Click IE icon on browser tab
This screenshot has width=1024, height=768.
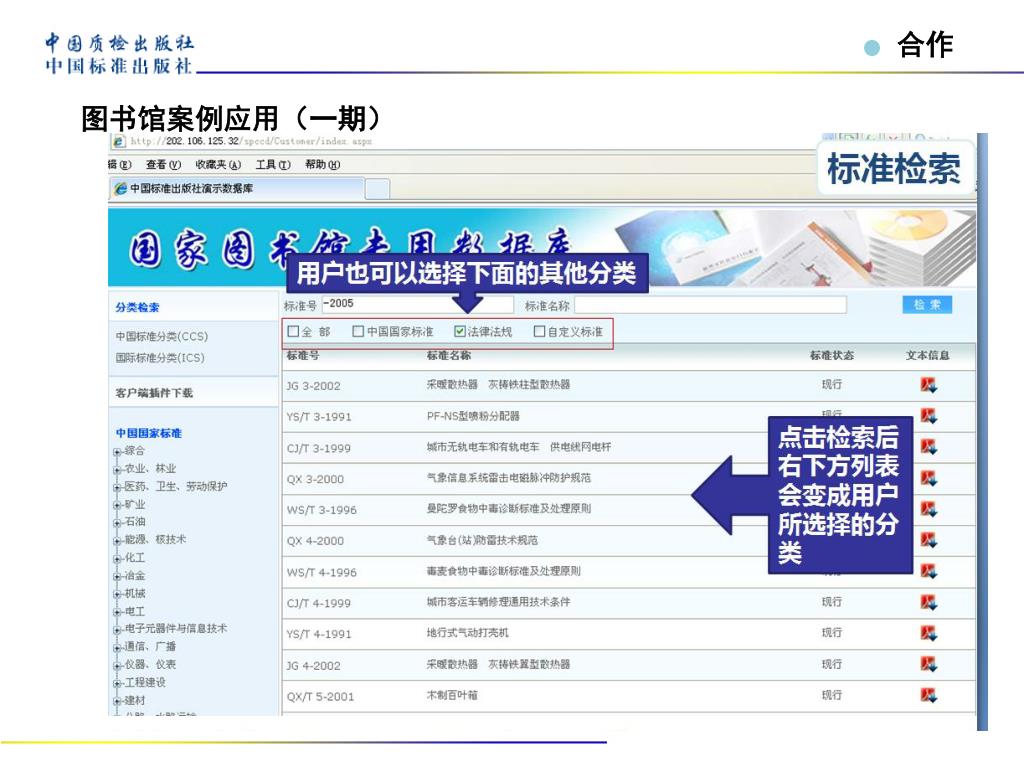coord(121,189)
